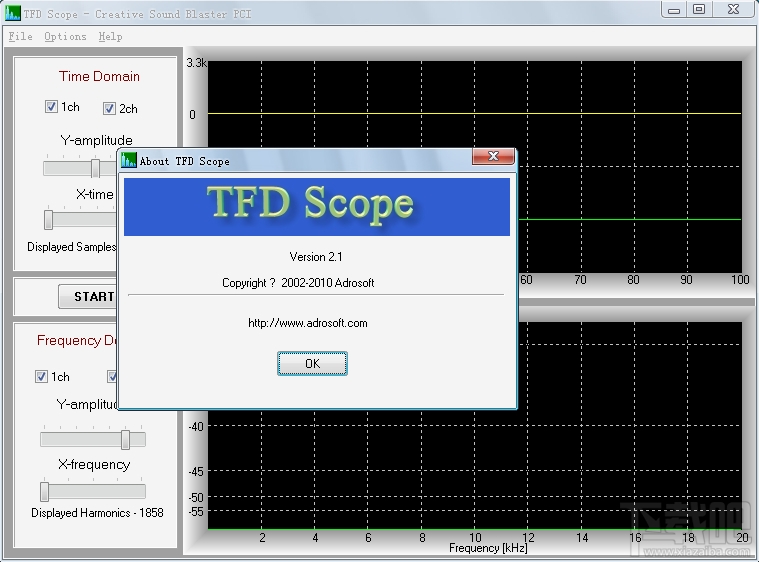Click the TFD Scope main window icon
The height and width of the screenshot is (562, 759).
[13, 13]
